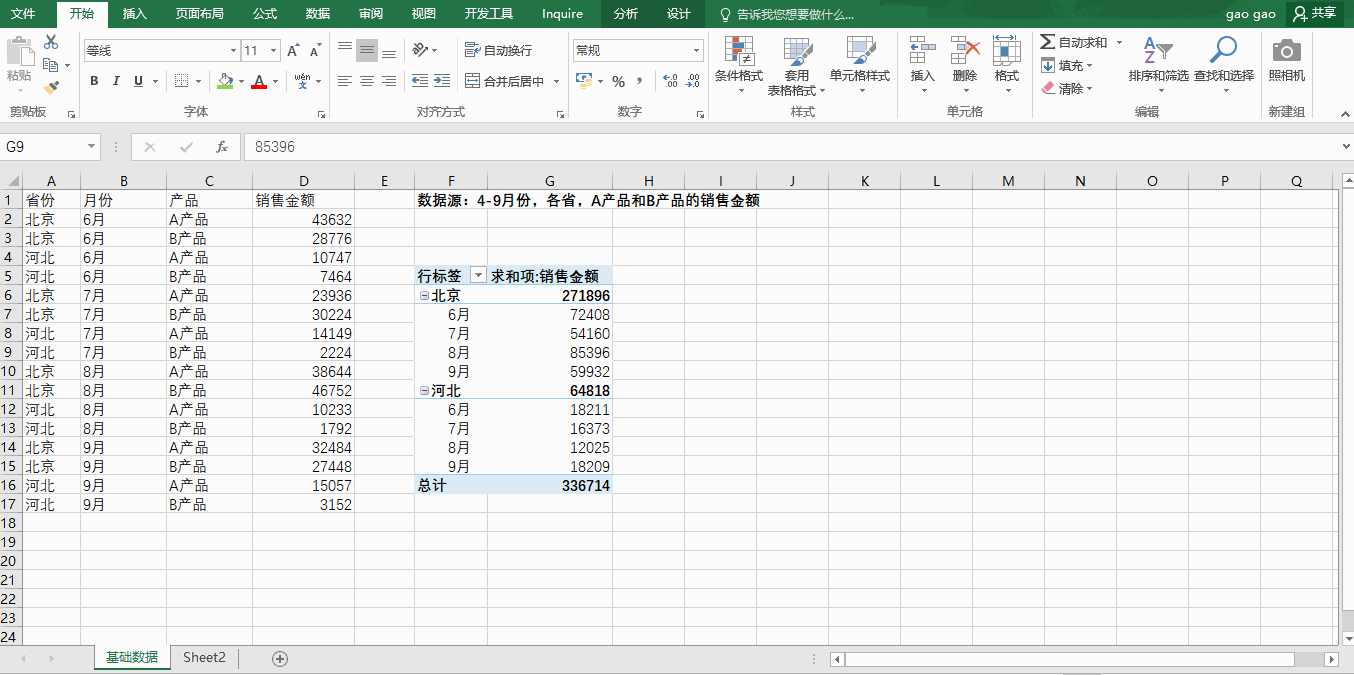
Task: Add a new sheet with plus icon
Action: pyautogui.click(x=280, y=658)
